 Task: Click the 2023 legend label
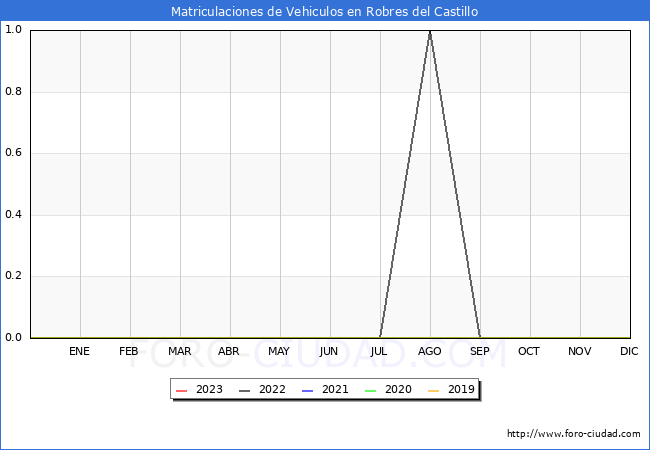209,390
